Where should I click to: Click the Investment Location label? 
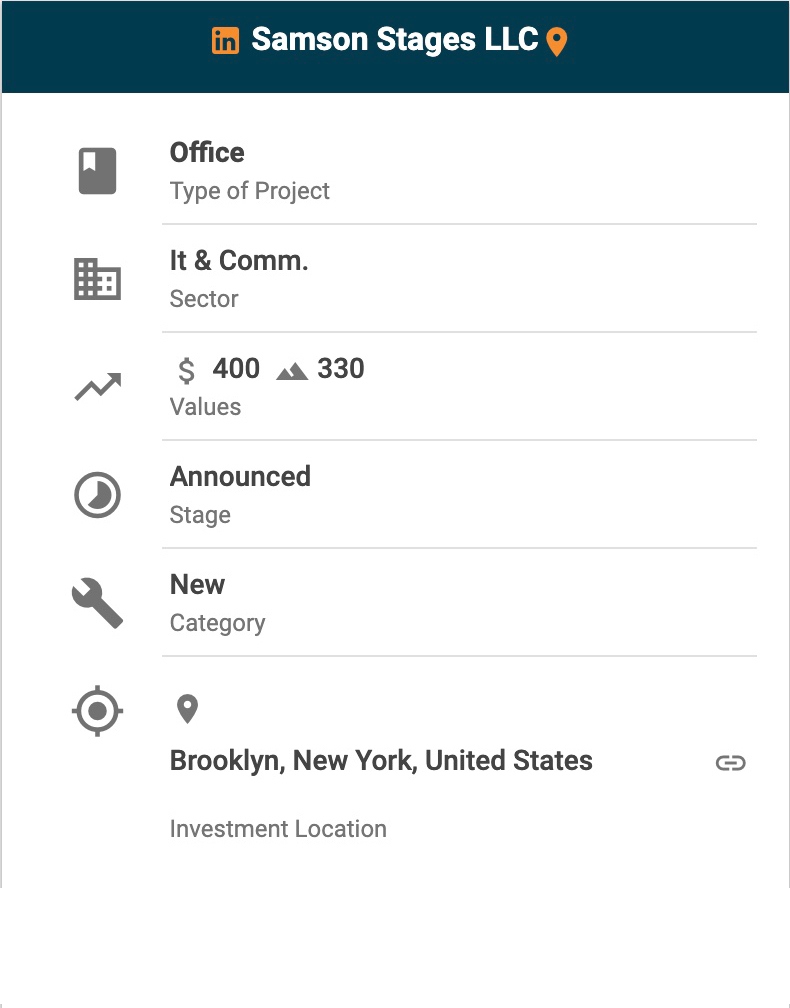pos(278,829)
